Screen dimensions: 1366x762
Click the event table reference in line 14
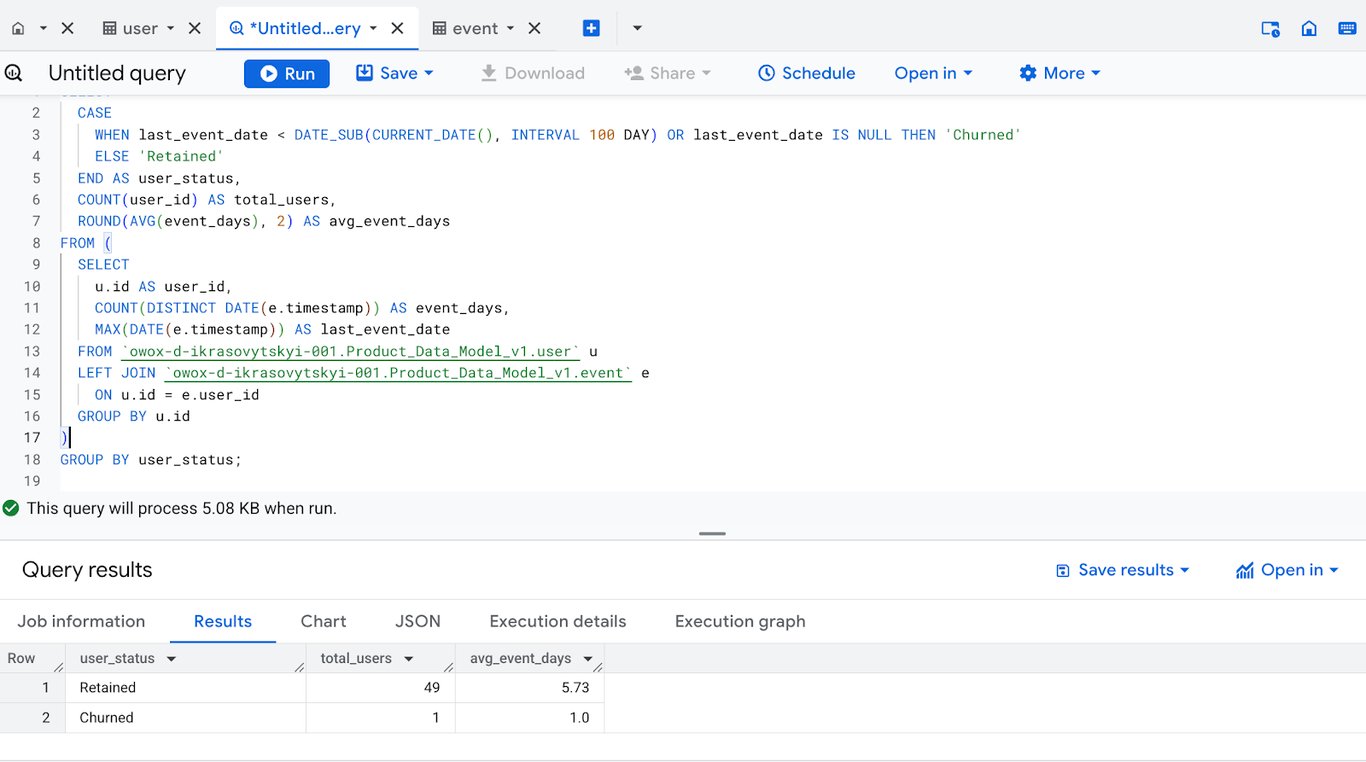398,373
